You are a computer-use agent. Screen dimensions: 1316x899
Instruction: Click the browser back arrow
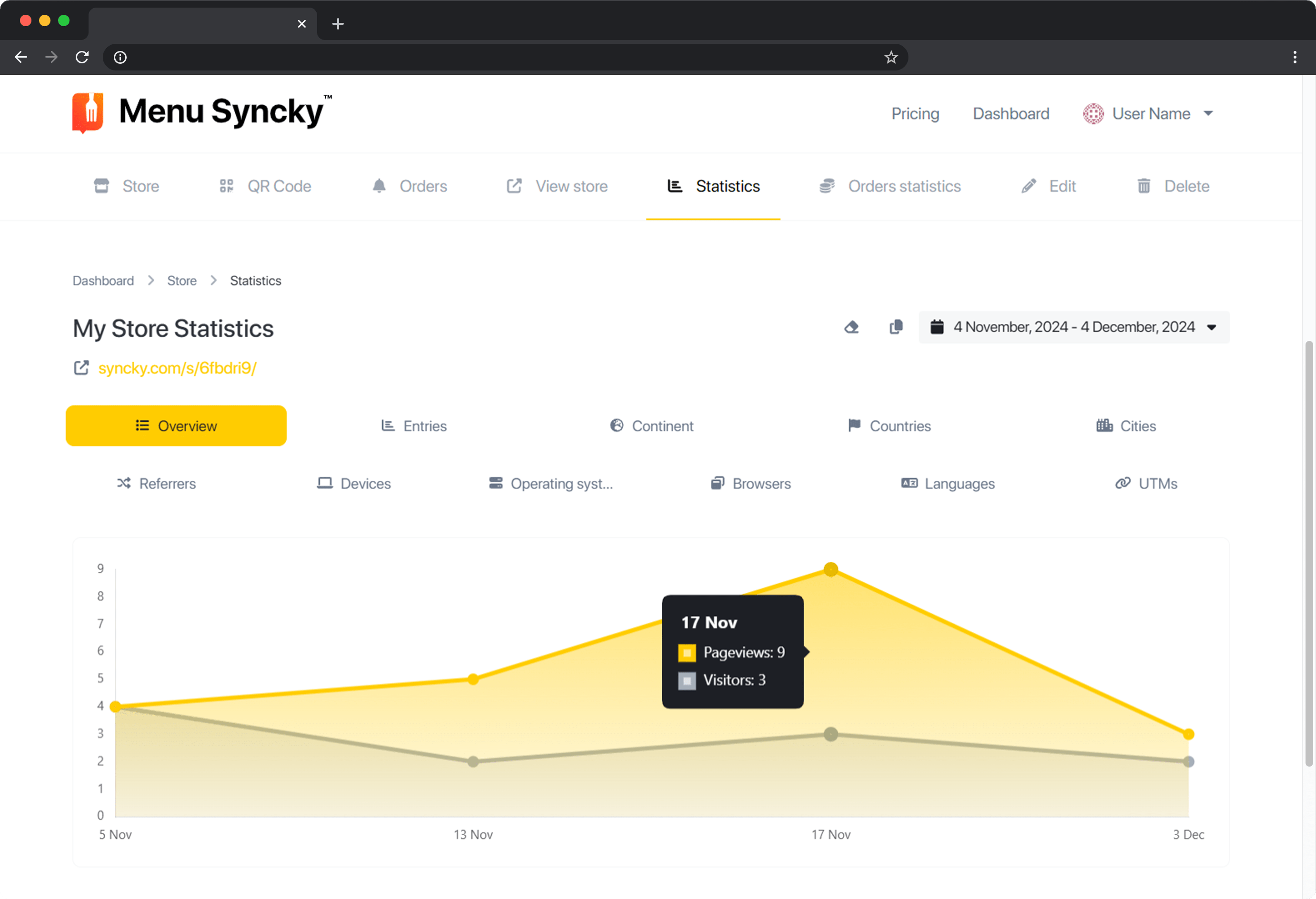(21, 57)
